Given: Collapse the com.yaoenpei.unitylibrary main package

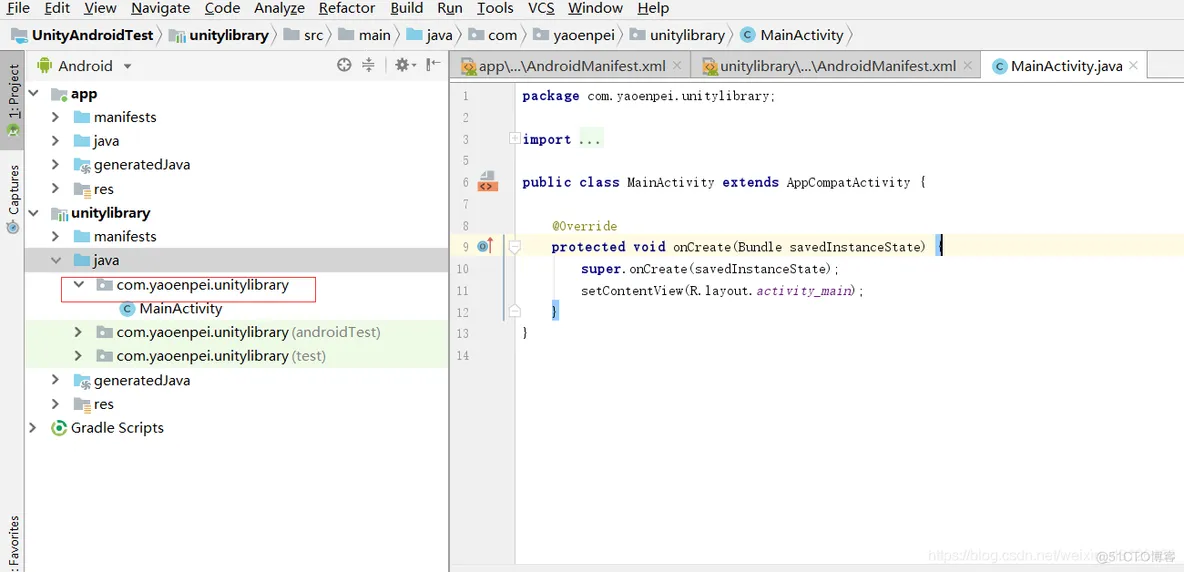Looking at the screenshot, I should (x=79, y=285).
